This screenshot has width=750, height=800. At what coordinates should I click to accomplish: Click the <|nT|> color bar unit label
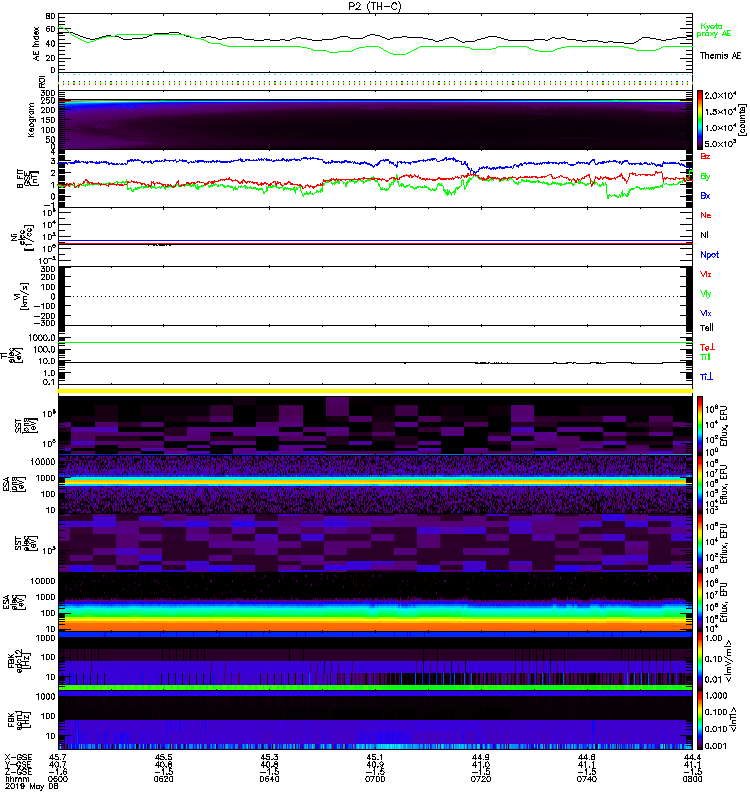click(732, 719)
